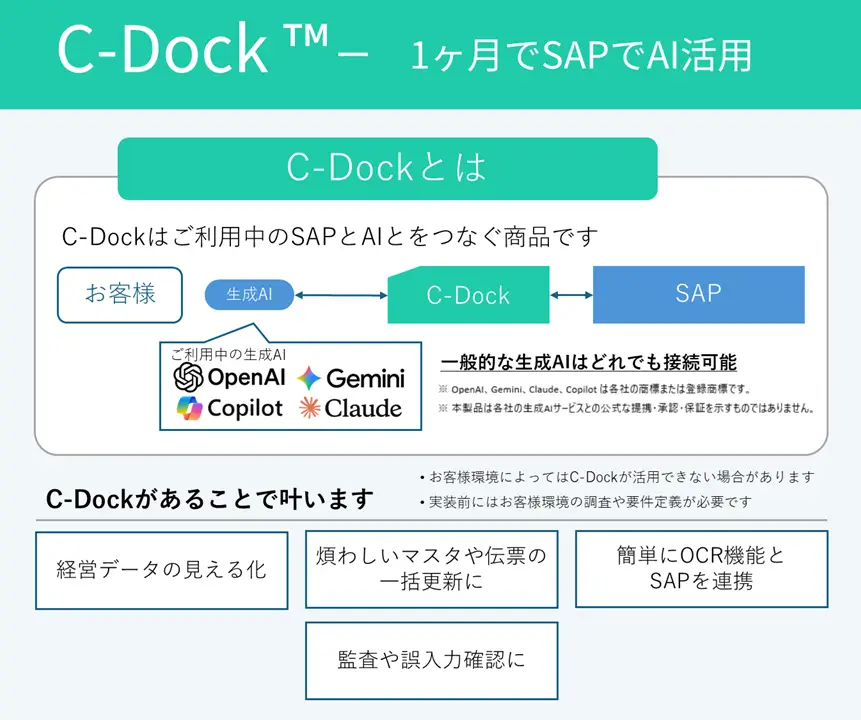Image resolution: width=861 pixels, height=720 pixels.
Task: Click the C-Dockがあることで叶います heading
Action: 210,498
